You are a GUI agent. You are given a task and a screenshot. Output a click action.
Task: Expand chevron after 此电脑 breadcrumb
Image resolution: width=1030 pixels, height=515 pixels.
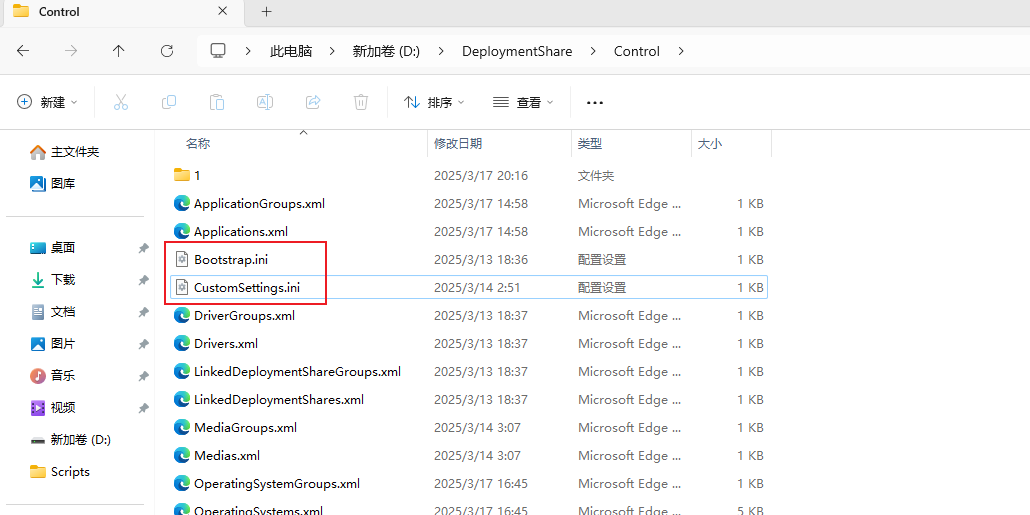click(x=332, y=51)
